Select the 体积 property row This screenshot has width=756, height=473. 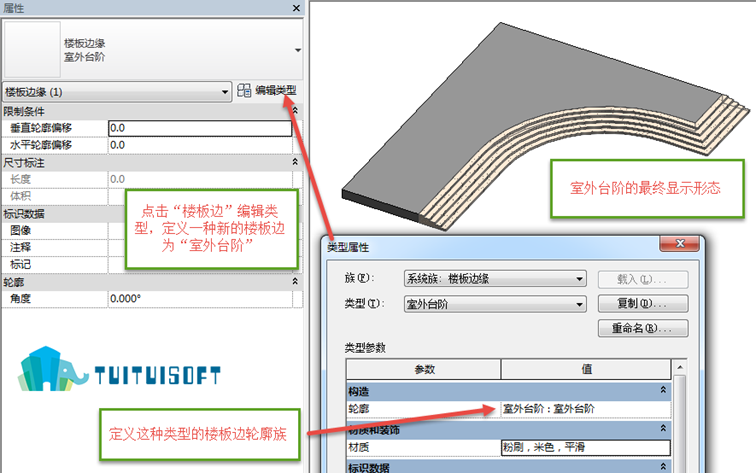click(63, 196)
